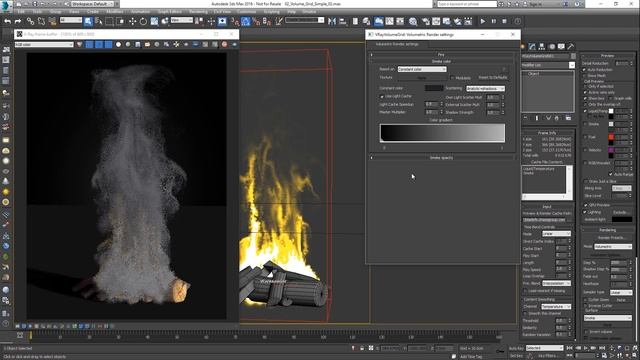Viewport: 640px width, 360px height.
Task: Click the key filters icon on status bar
Action: click(x=547, y=356)
